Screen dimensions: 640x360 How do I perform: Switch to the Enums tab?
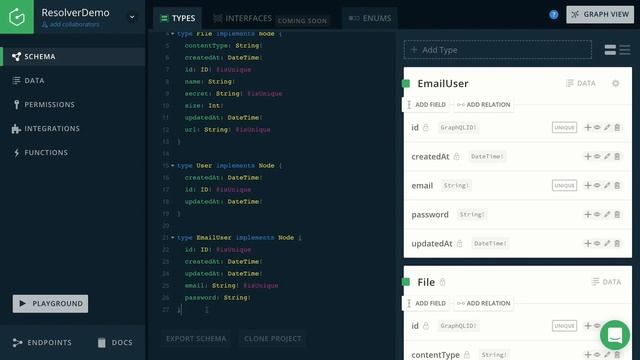click(x=370, y=18)
